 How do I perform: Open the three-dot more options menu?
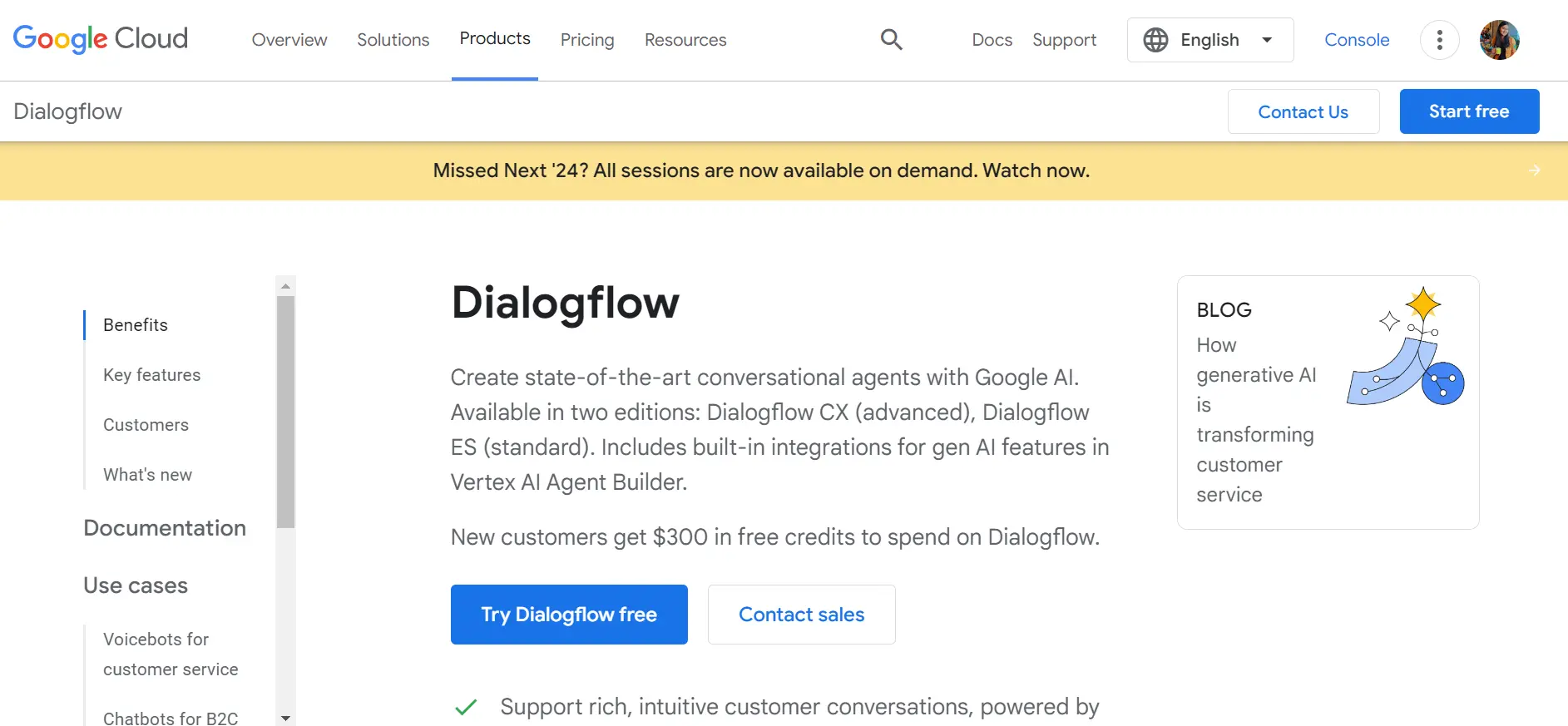click(x=1439, y=40)
